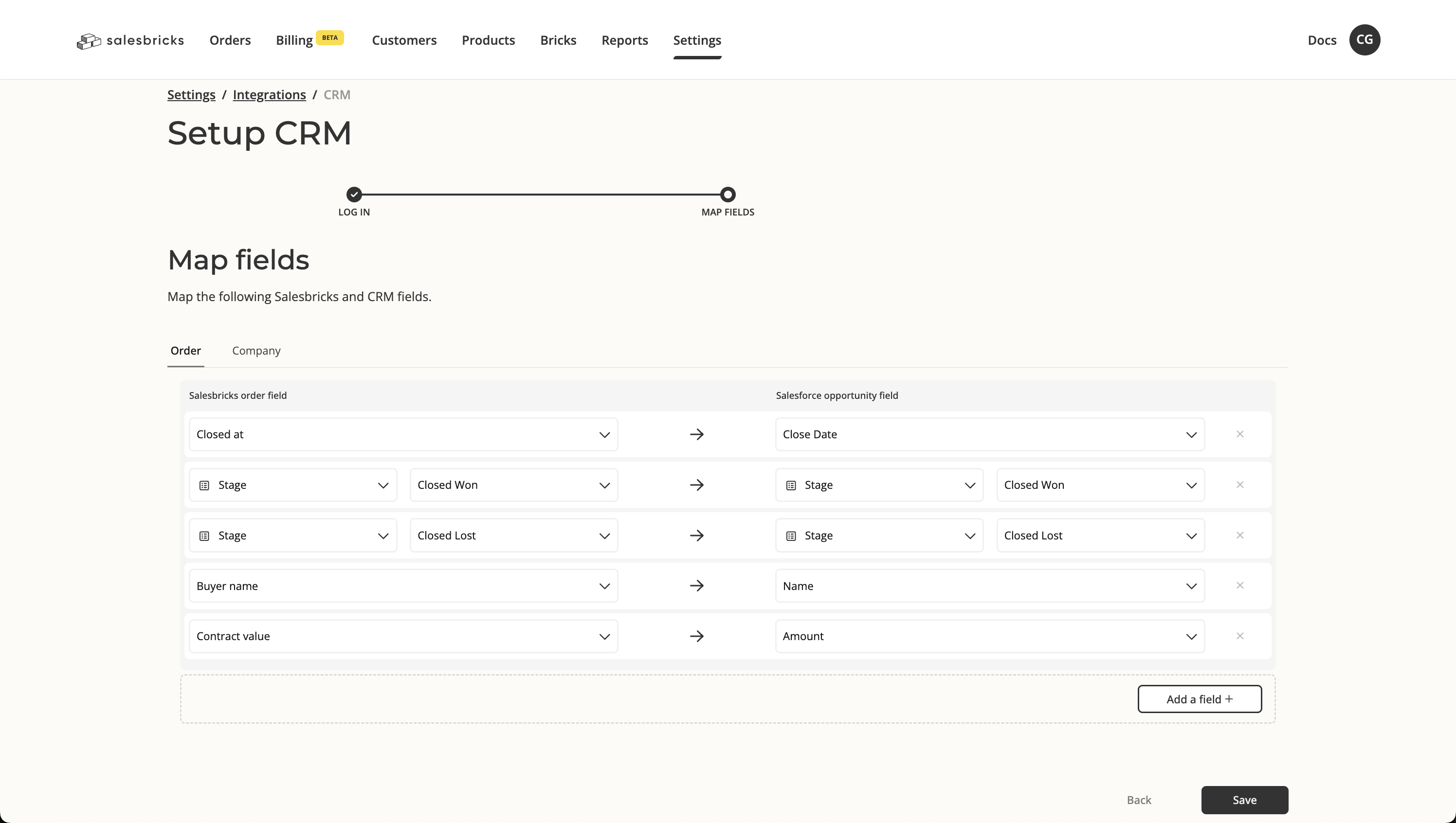Viewport: 1456px width, 823px height.
Task: Remove the Contract value mapping row
Action: tap(1239, 636)
